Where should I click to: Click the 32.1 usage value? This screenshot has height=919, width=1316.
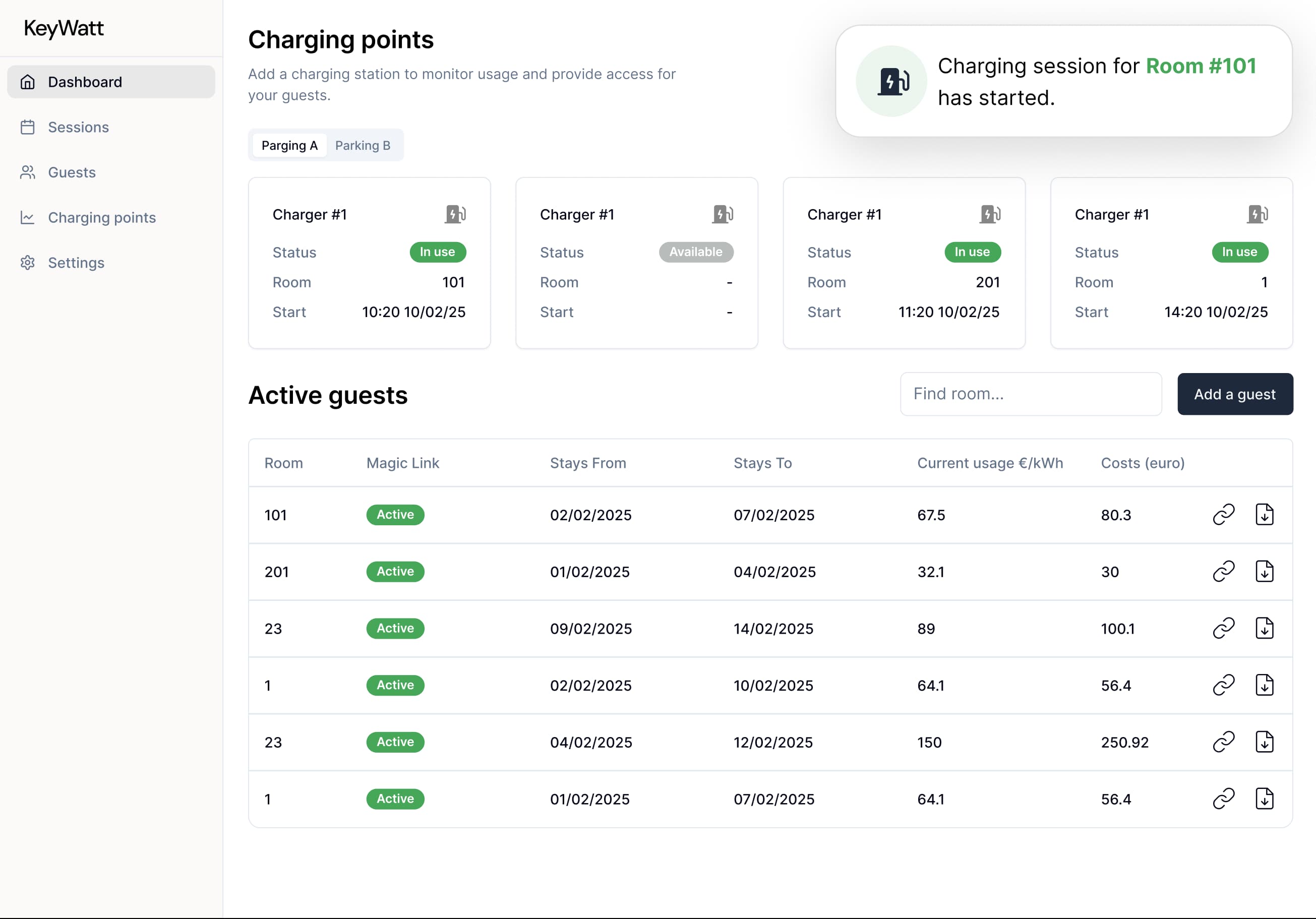930,572
